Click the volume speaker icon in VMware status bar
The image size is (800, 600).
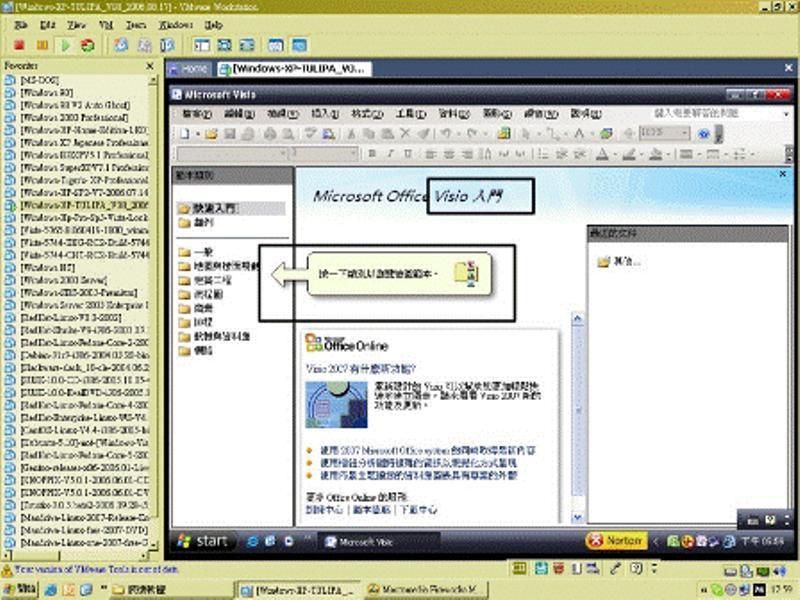point(779,571)
